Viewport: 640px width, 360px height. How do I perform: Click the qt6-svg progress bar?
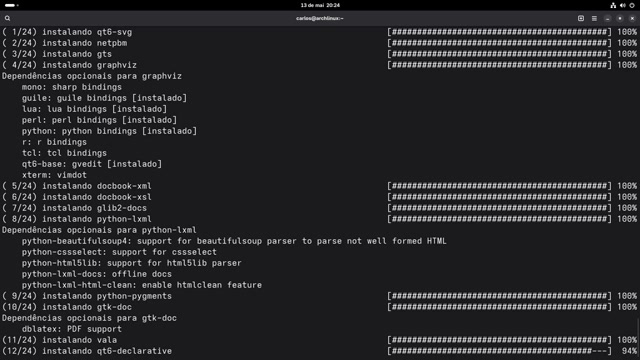point(500,32)
